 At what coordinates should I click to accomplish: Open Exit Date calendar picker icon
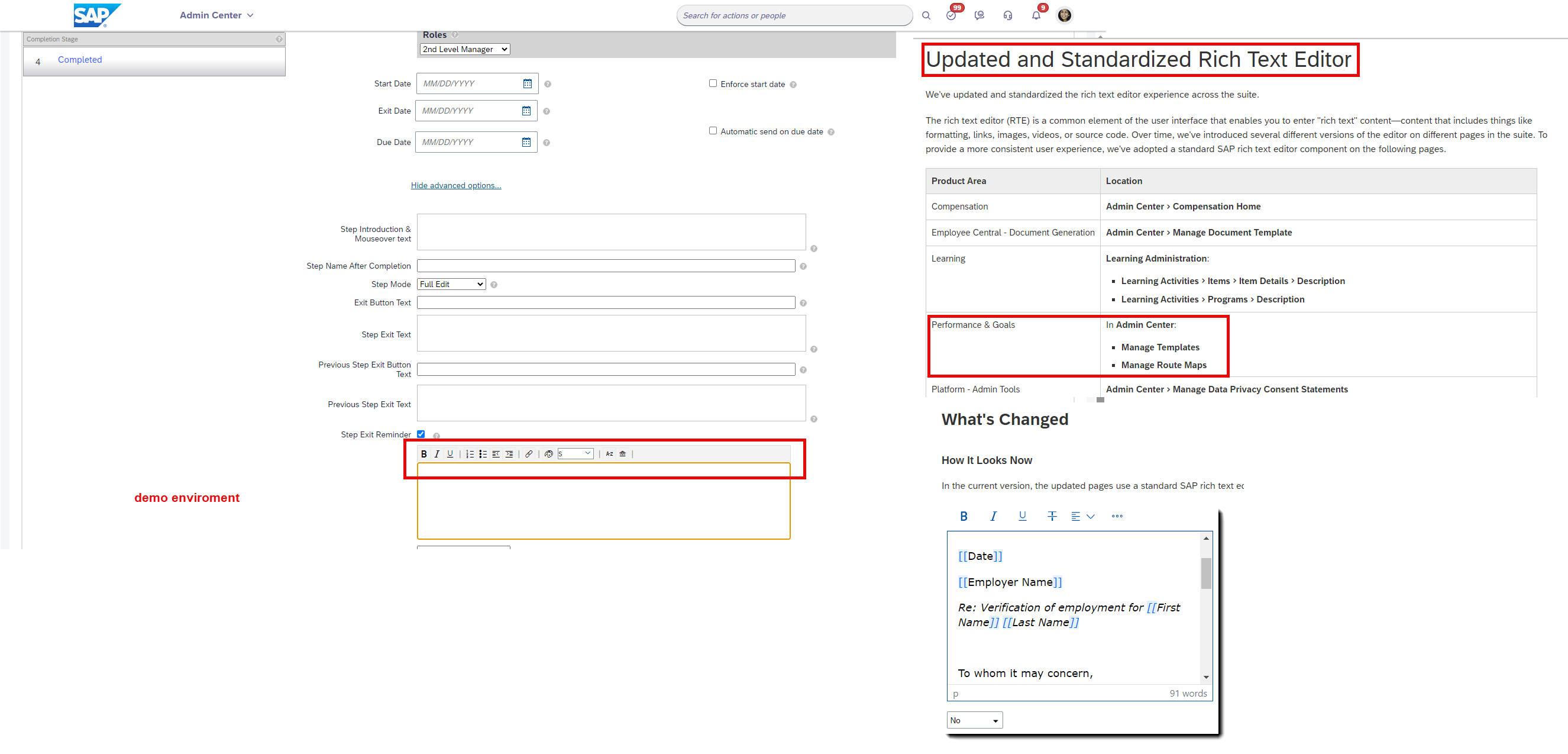(526, 111)
